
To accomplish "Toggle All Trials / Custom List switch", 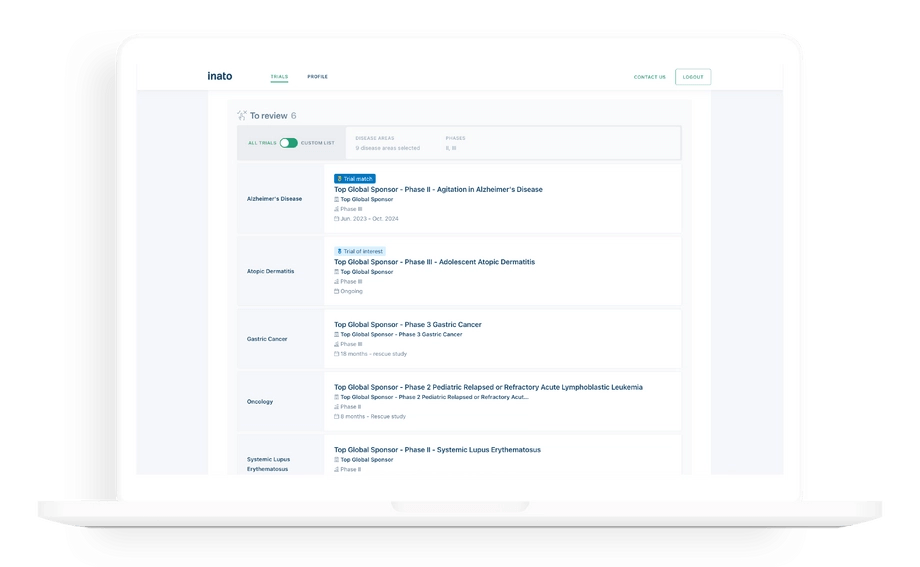I will (288, 143).
